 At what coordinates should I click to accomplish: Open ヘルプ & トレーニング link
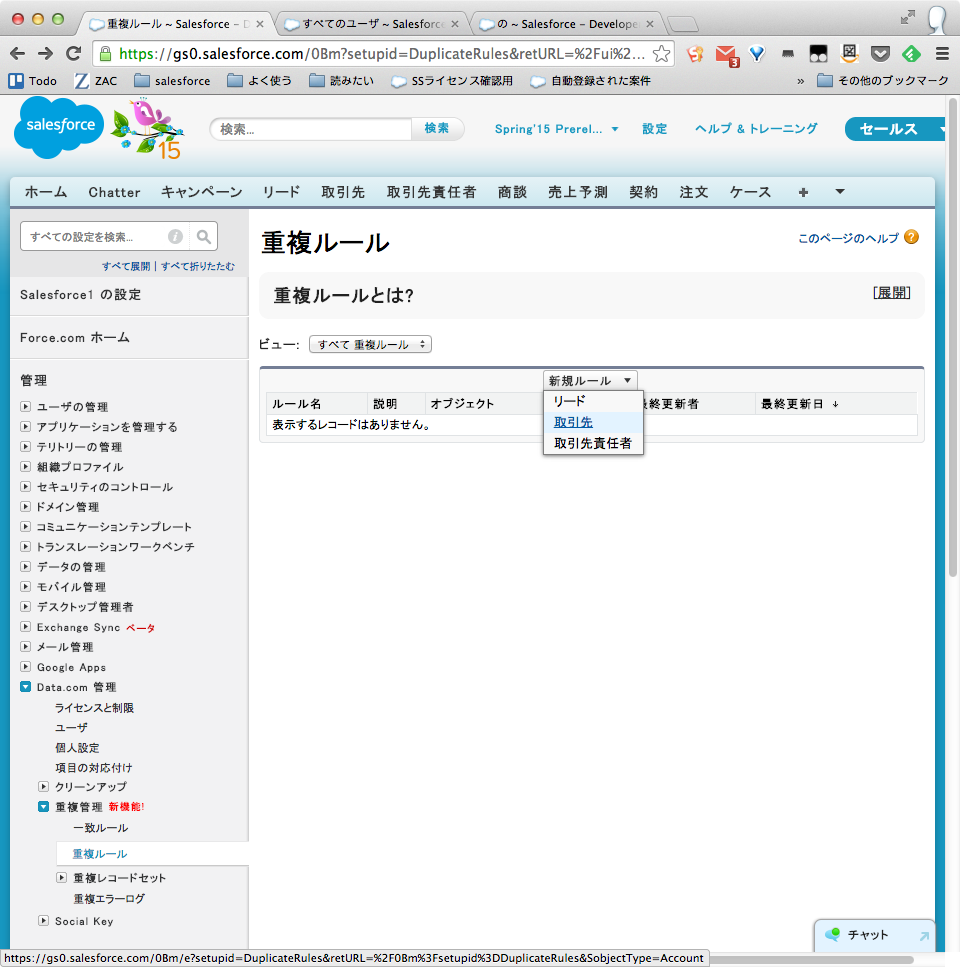756,129
